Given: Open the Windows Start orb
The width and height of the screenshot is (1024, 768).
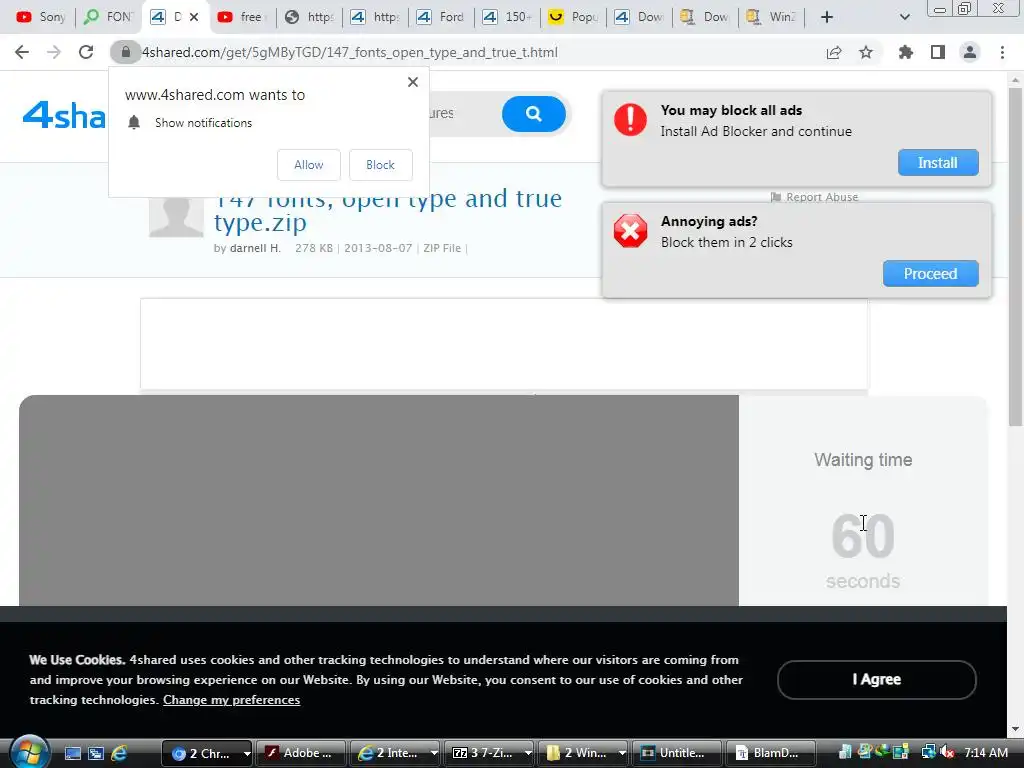Looking at the screenshot, I should (x=28, y=752).
